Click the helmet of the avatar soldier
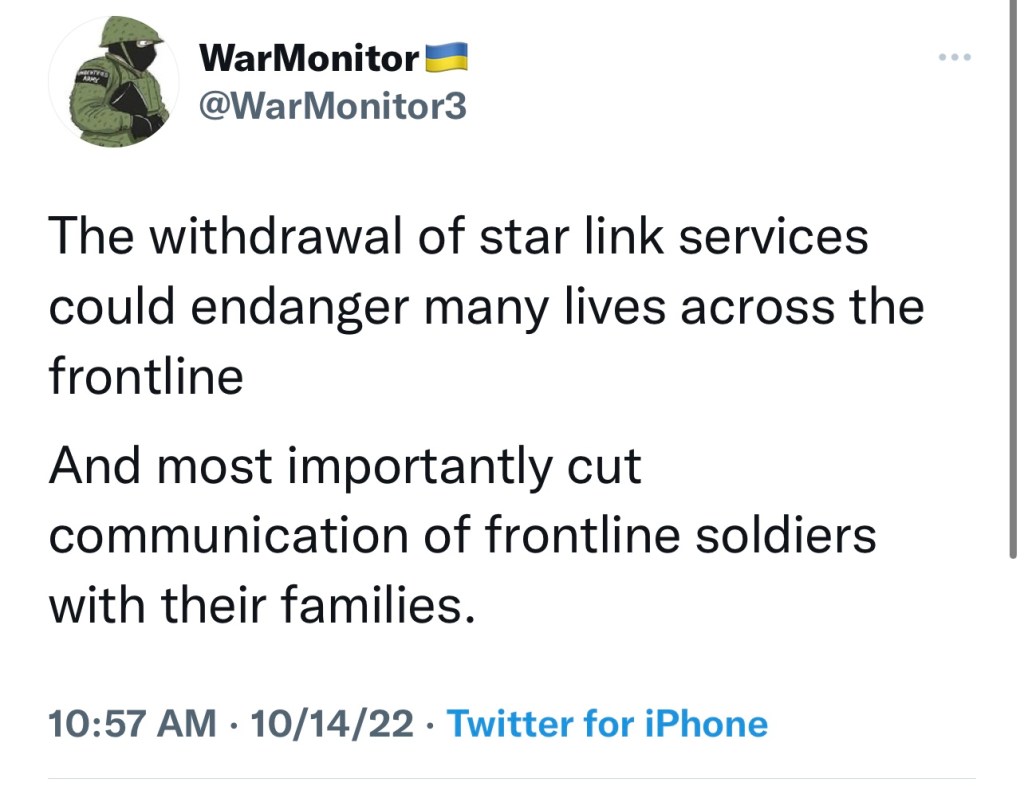Image resolution: width=1024 pixels, height=786 pixels. point(130,31)
